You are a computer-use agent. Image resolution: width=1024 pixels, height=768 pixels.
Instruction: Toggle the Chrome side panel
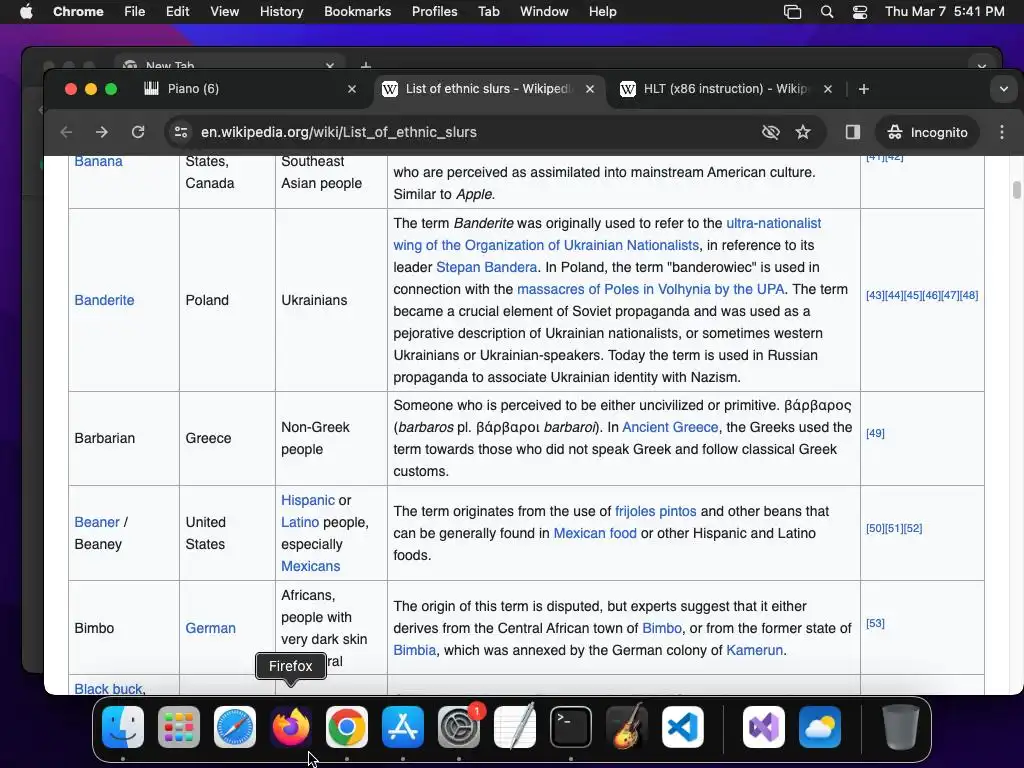(x=852, y=132)
